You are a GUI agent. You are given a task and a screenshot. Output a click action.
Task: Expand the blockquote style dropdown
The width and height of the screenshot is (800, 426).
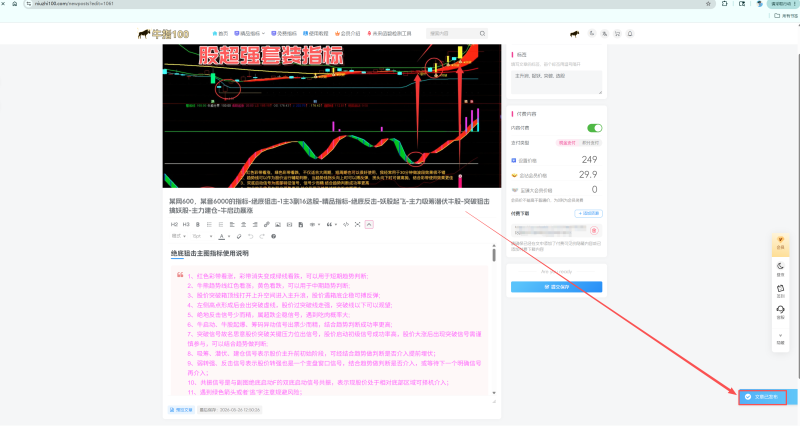pyautogui.click(x=336, y=224)
